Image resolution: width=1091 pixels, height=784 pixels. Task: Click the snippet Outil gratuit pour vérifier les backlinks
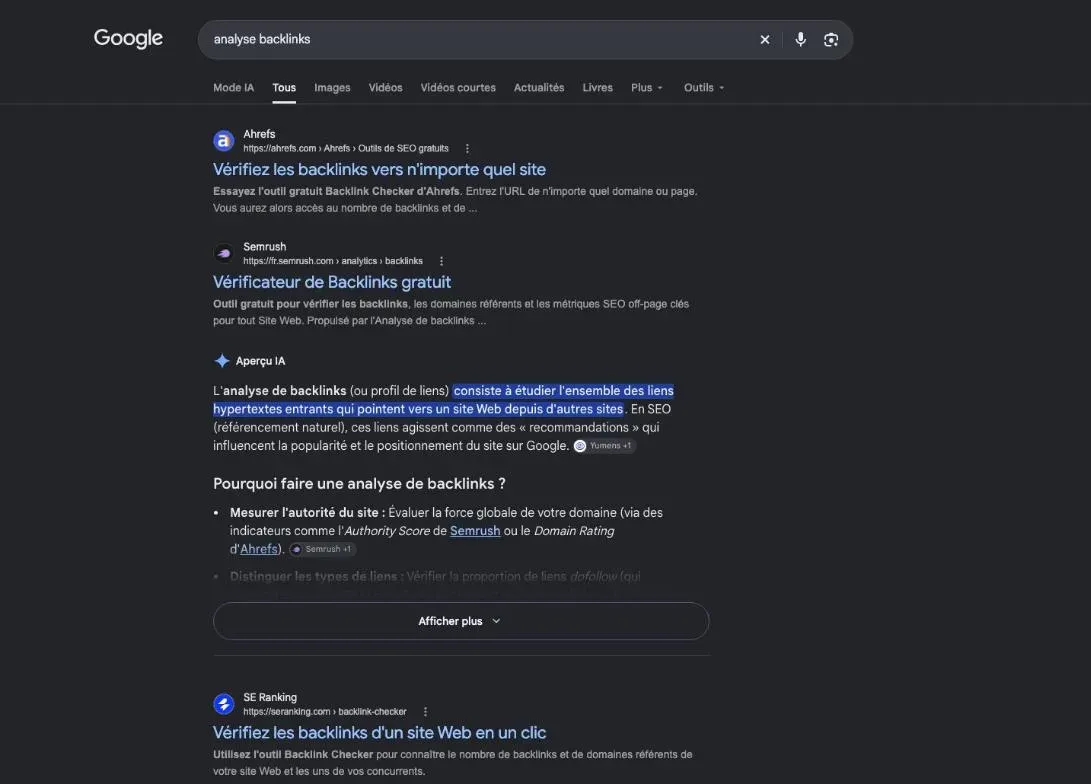click(310, 304)
